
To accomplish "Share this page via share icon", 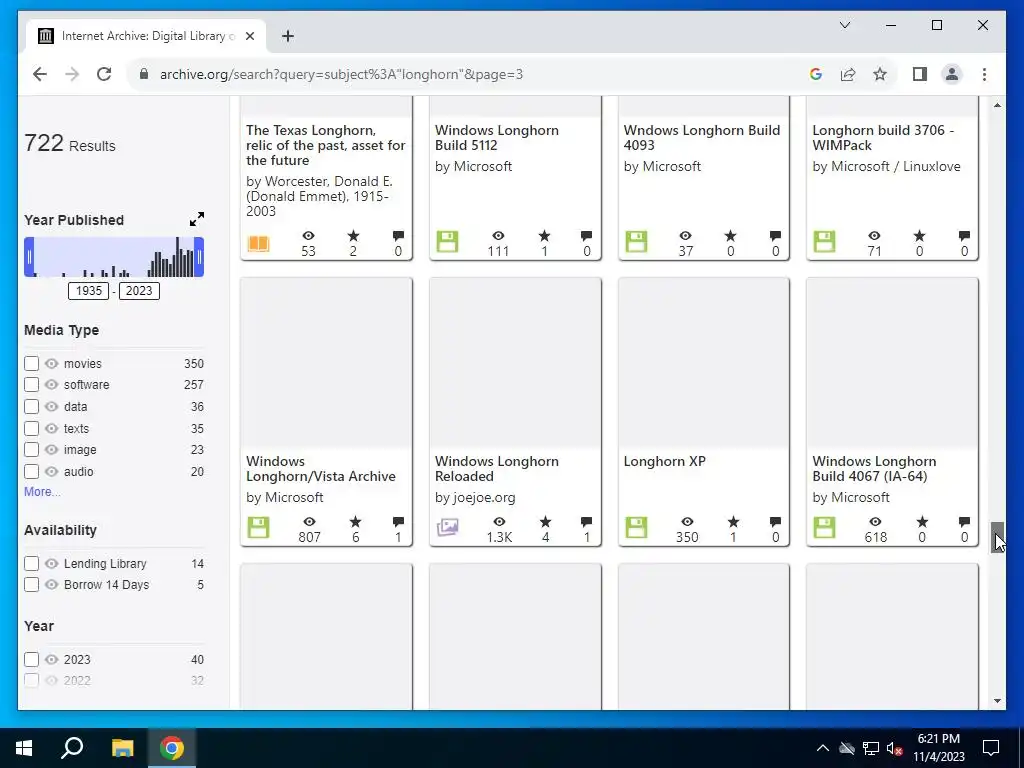I will point(848,74).
